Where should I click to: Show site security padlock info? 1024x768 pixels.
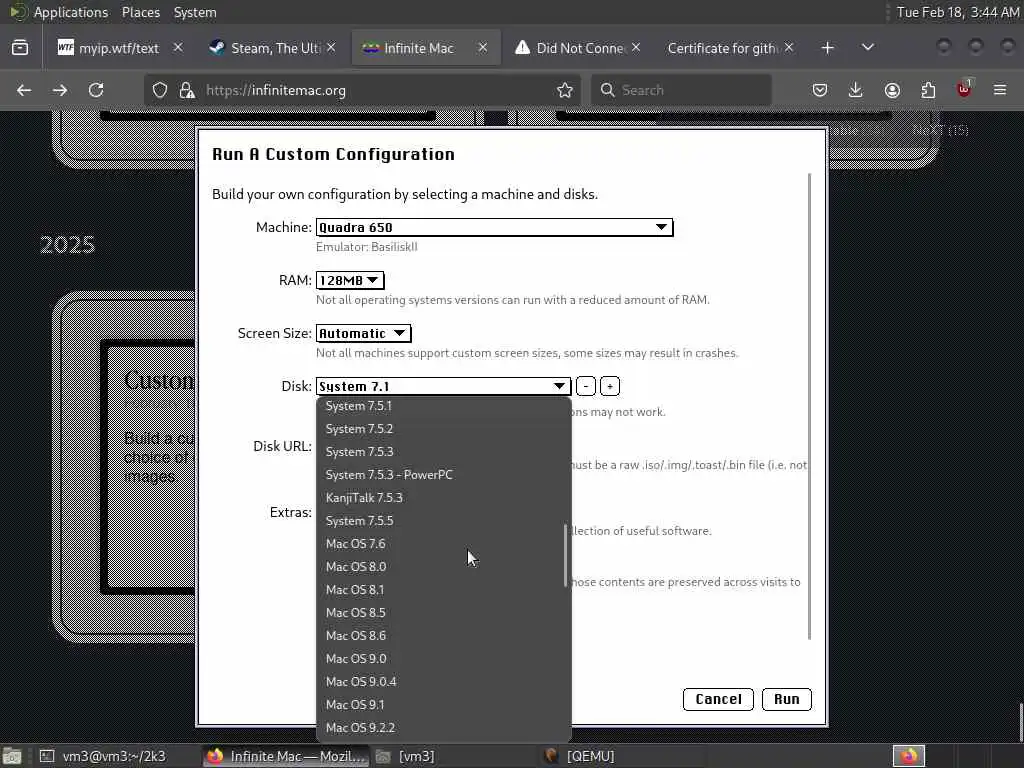pos(187,90)
